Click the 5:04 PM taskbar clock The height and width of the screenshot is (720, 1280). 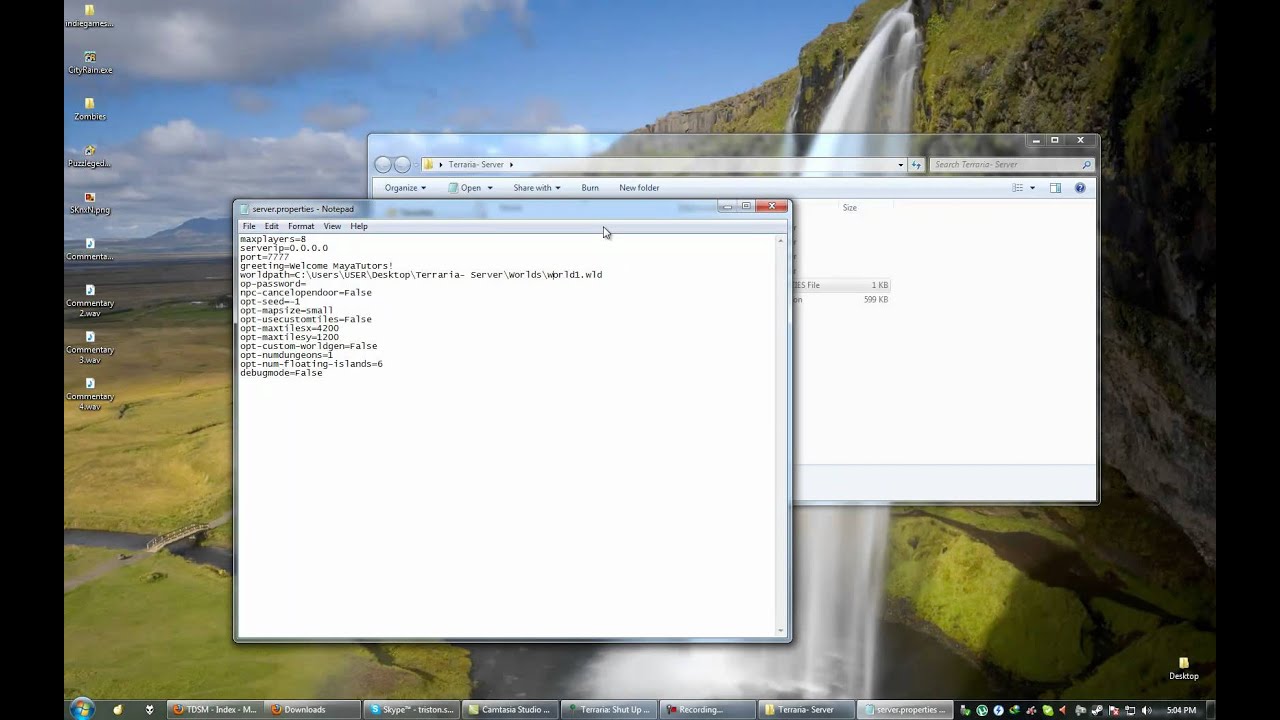(1181, 710)
